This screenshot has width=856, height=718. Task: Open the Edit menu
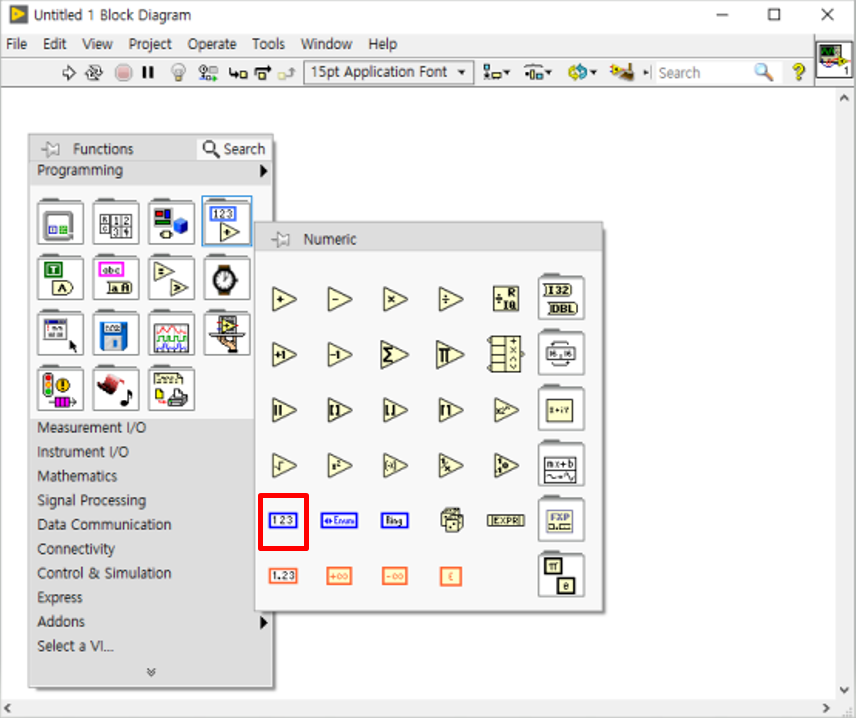pyautogui.click(x=55, y=44)
